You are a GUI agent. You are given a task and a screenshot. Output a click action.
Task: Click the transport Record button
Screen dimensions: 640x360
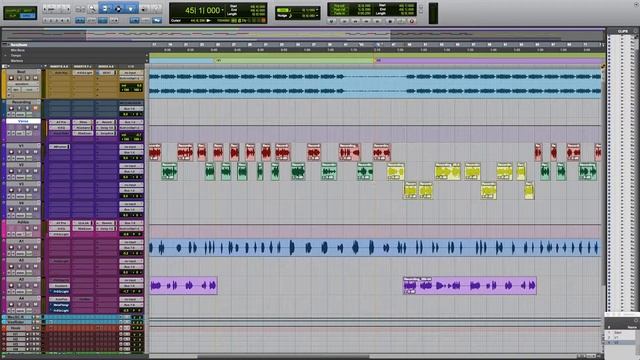coord(412,21)
